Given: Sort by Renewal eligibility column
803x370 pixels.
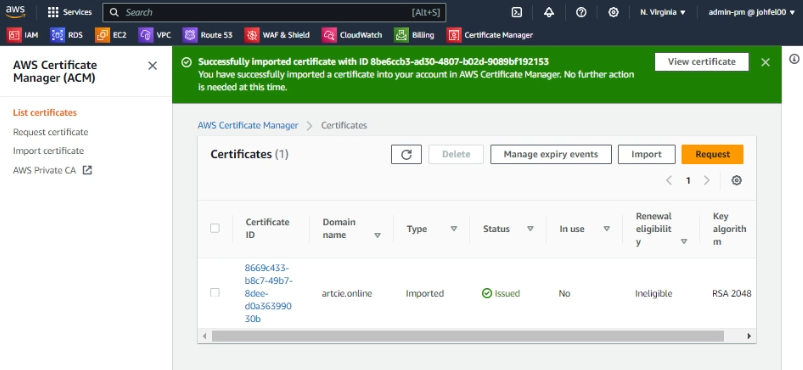Looking at the screenshot, I should [x=684, y=241].
